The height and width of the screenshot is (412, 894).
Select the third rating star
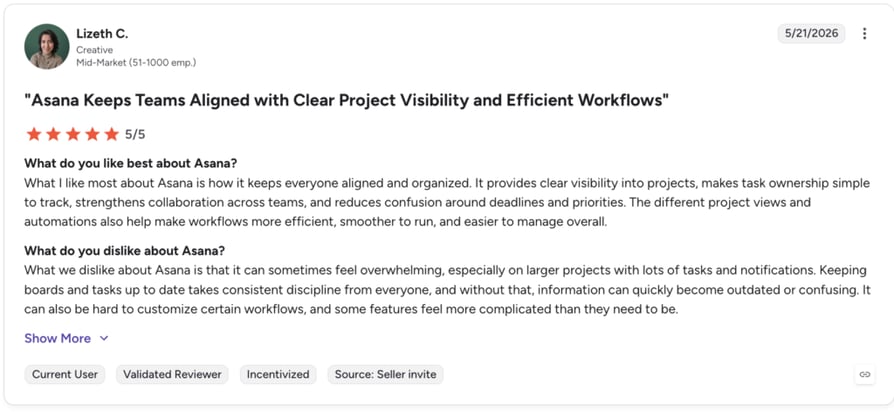point(73,134)
